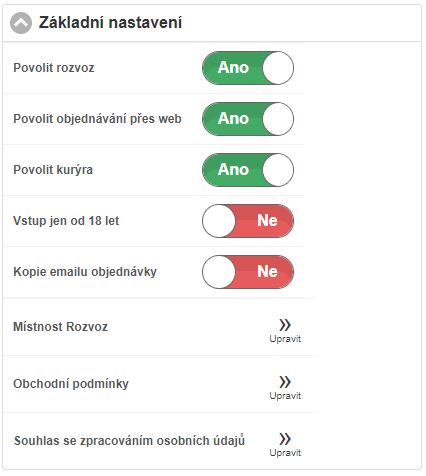Click the Povolit kurýra label text

point(53,170)
